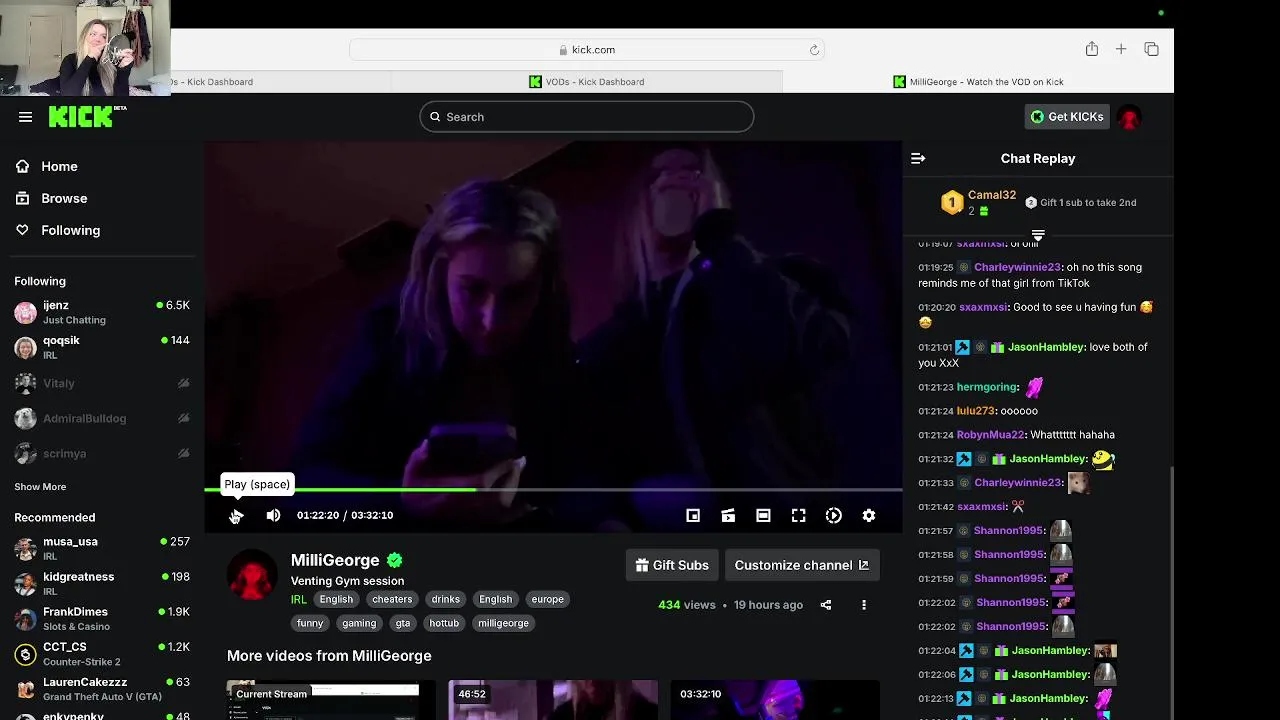Select the funny tag

tap(310, 623)
